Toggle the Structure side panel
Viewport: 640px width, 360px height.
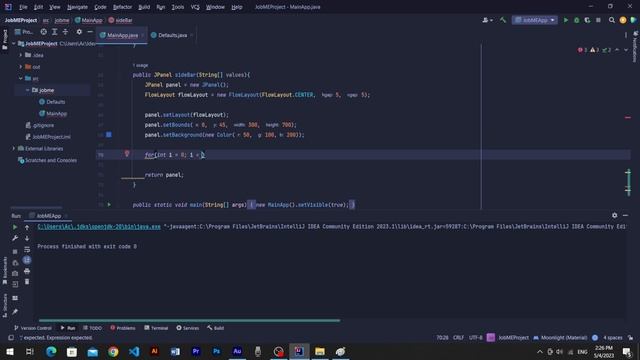coord(4,305)
